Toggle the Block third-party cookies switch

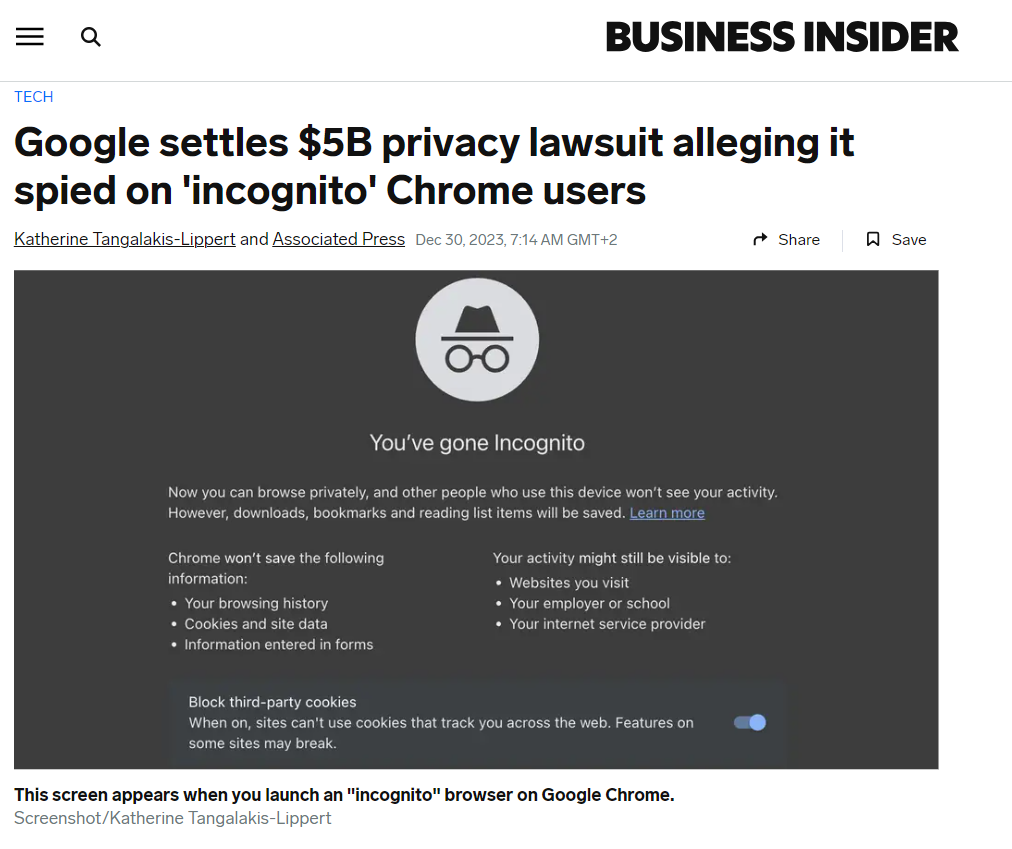[750, 722]
